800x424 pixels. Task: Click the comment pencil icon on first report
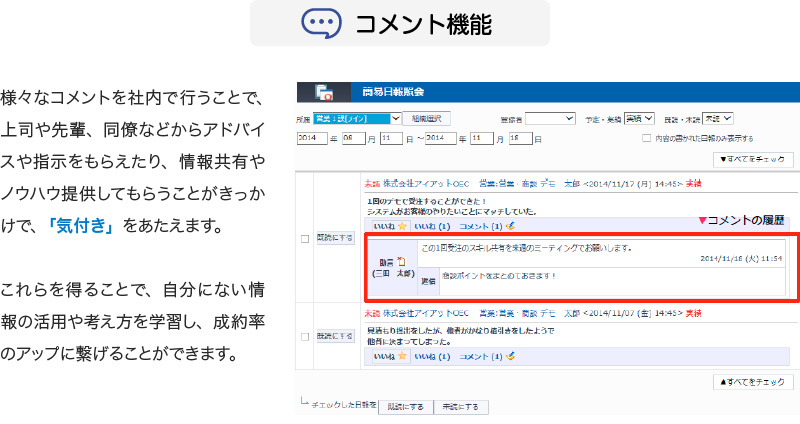(x=510, y=226)
